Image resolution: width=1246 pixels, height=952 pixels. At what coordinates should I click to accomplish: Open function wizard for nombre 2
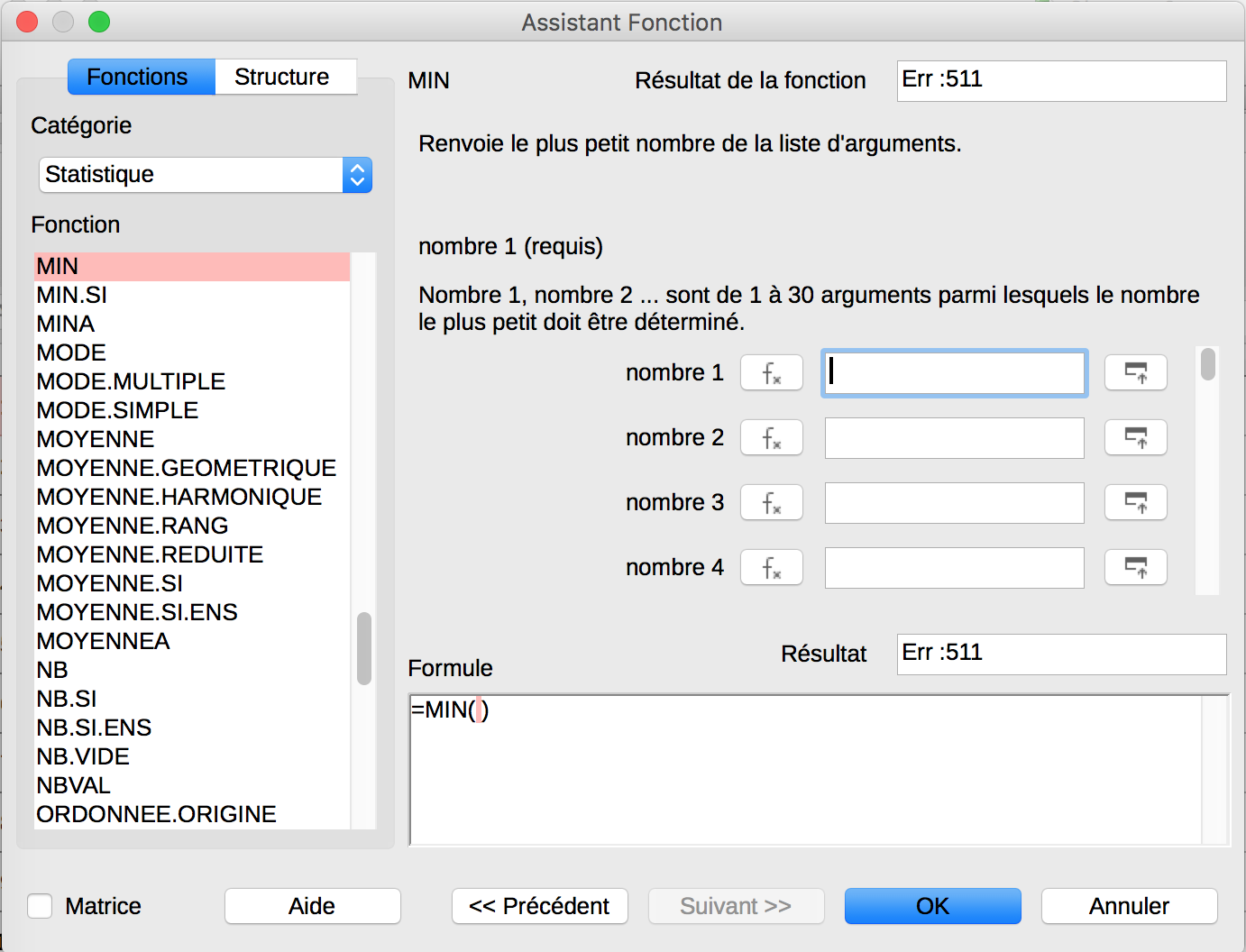772,437
